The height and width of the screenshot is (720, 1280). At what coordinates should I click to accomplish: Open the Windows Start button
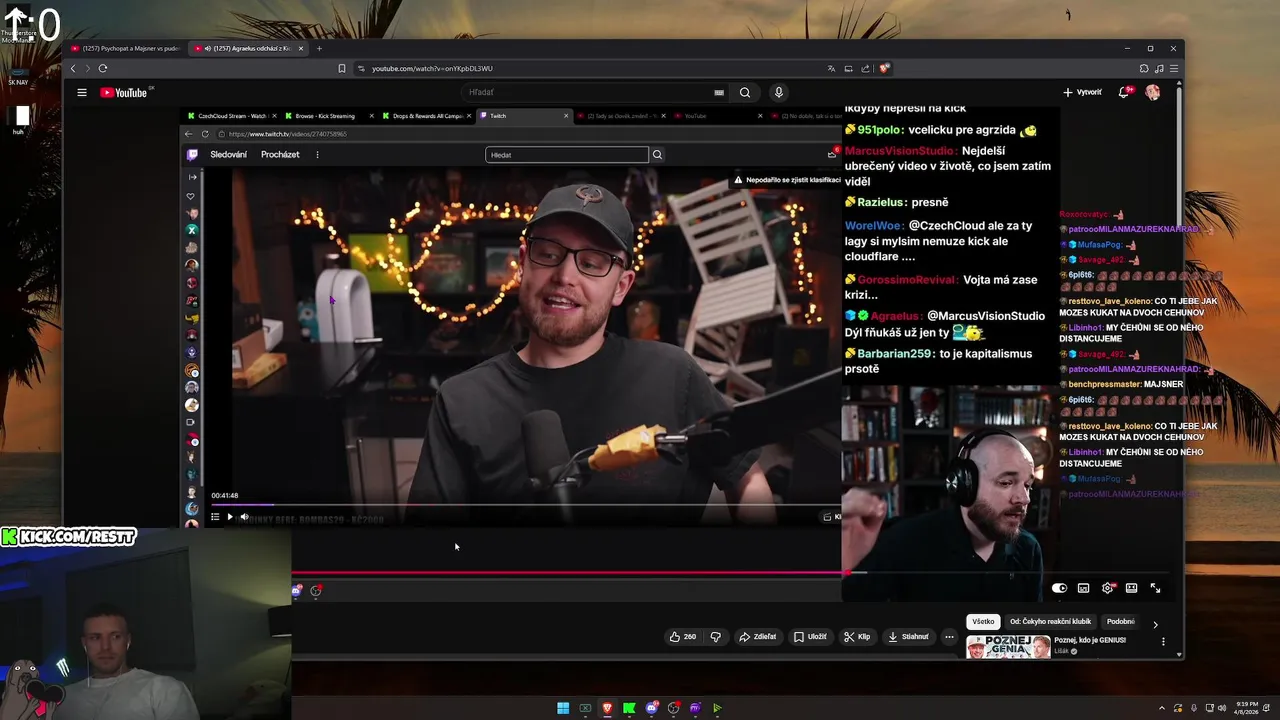(563, 708)
